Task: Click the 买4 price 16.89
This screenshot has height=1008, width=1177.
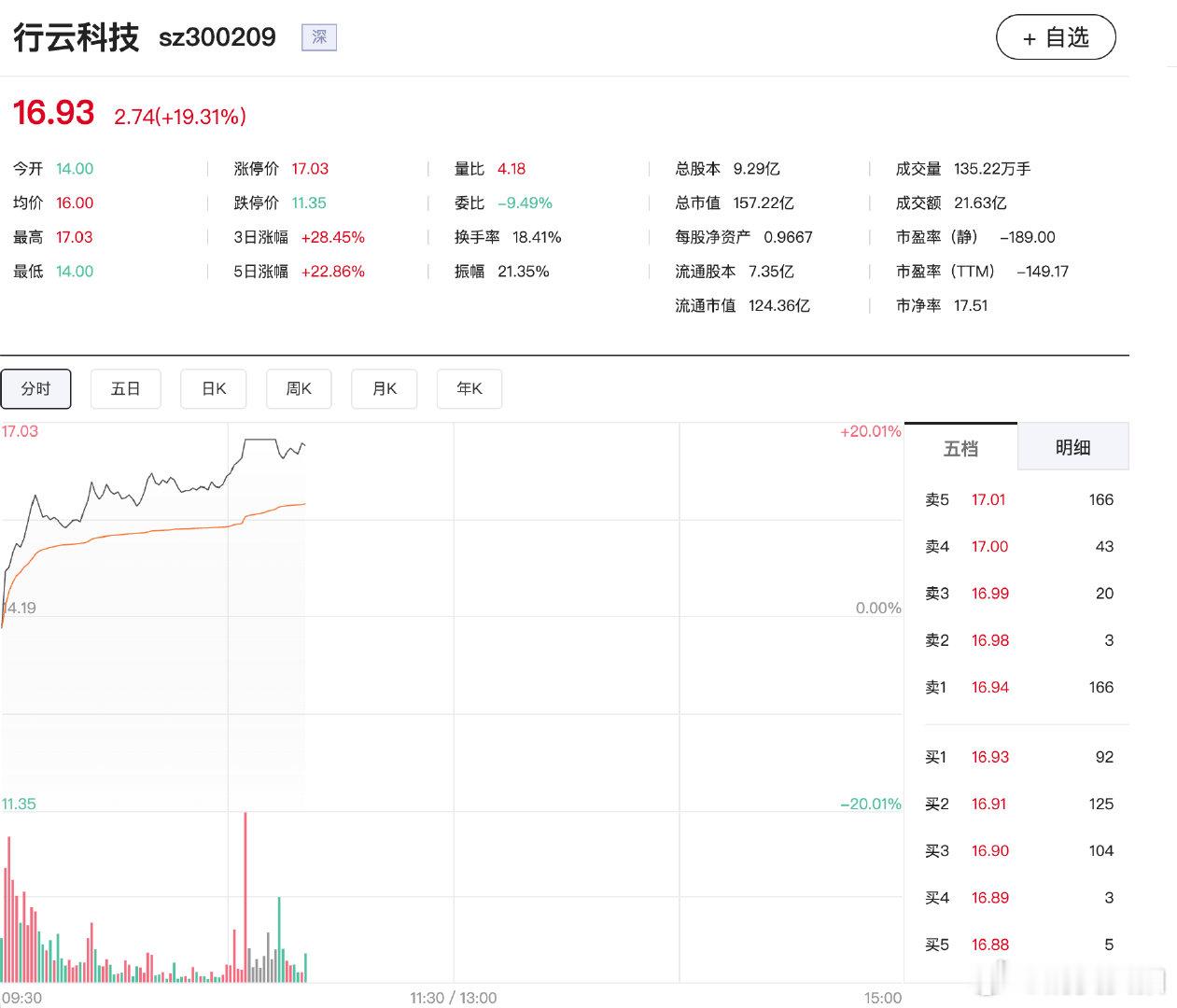Action: [x=990, y=898]
